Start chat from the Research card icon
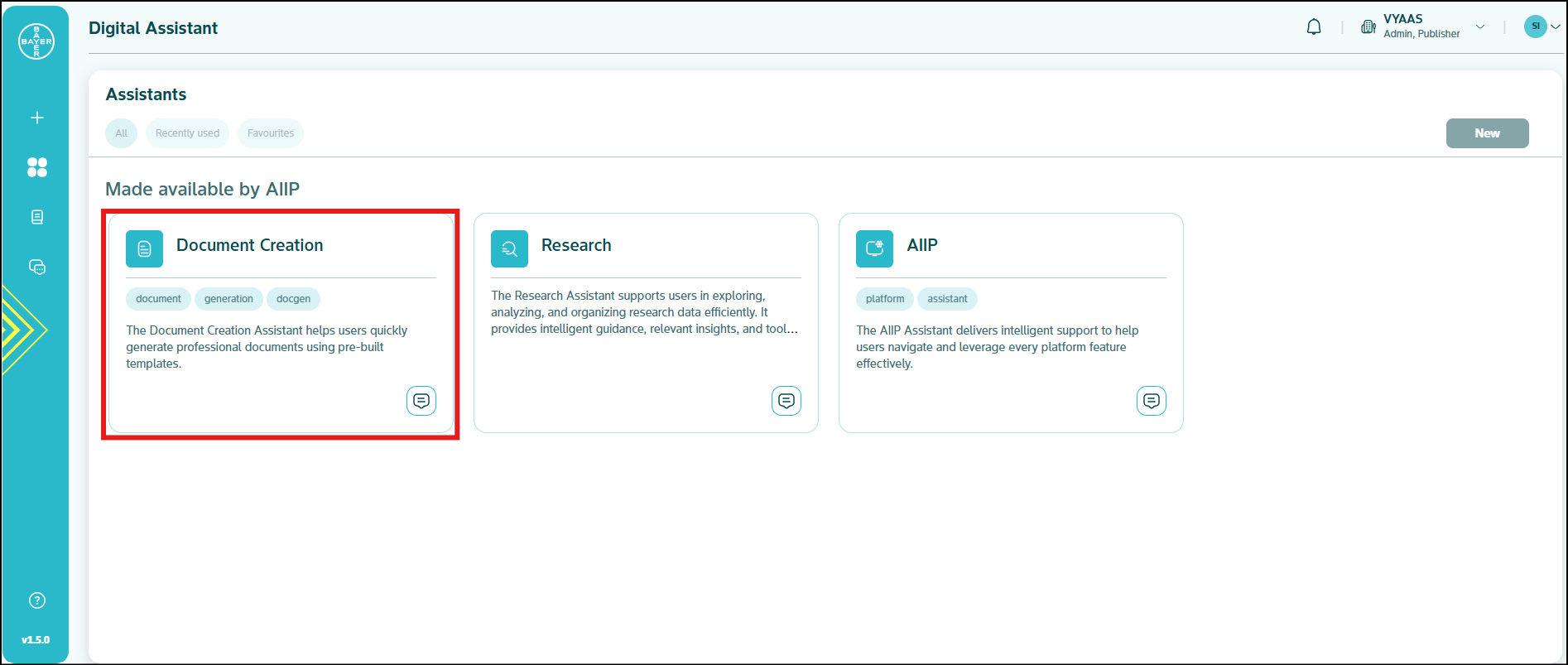Screen dimensions: 1568x665 click(x=786, y=401)
